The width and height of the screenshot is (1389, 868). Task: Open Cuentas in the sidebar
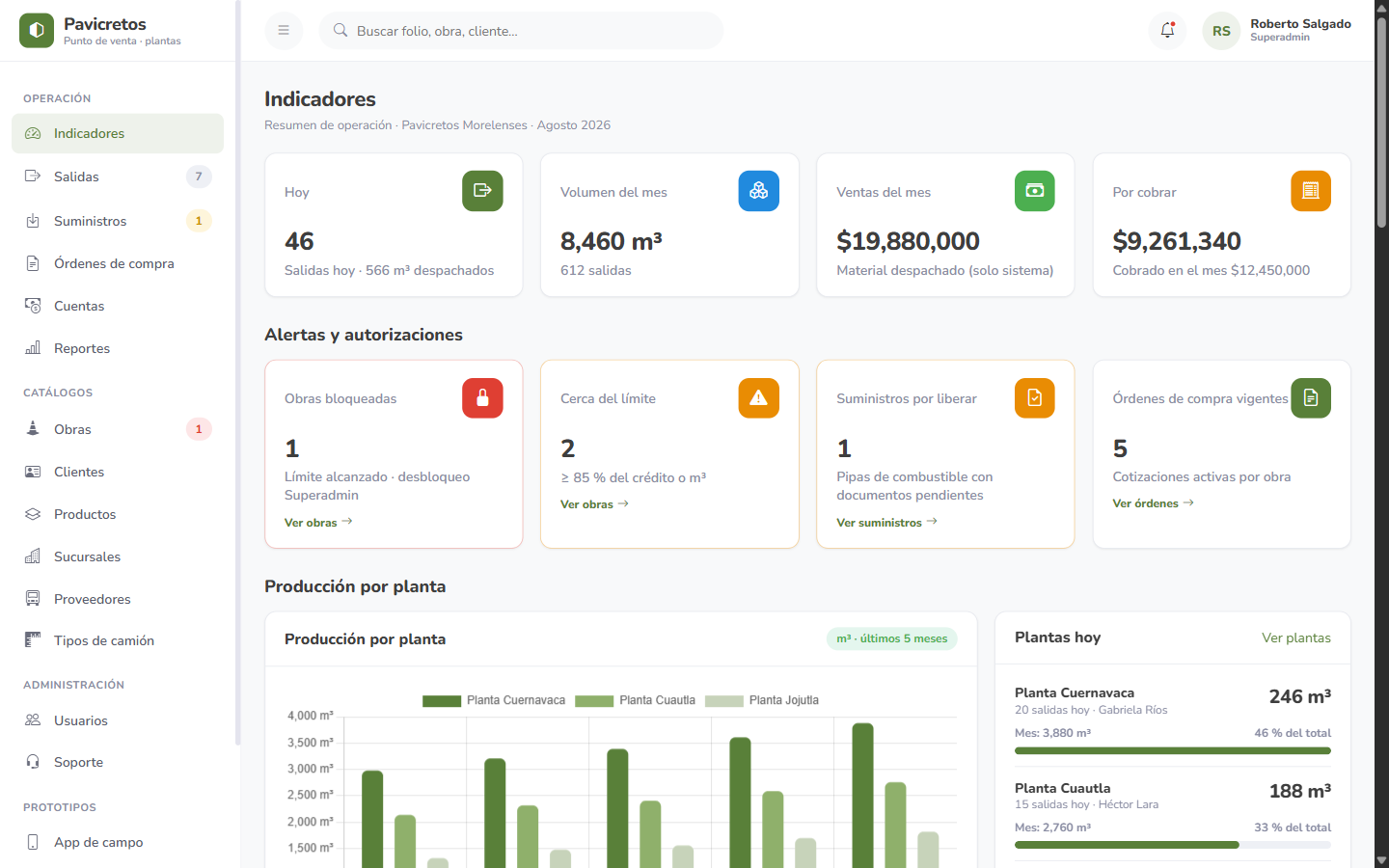[x=118, y=306]
